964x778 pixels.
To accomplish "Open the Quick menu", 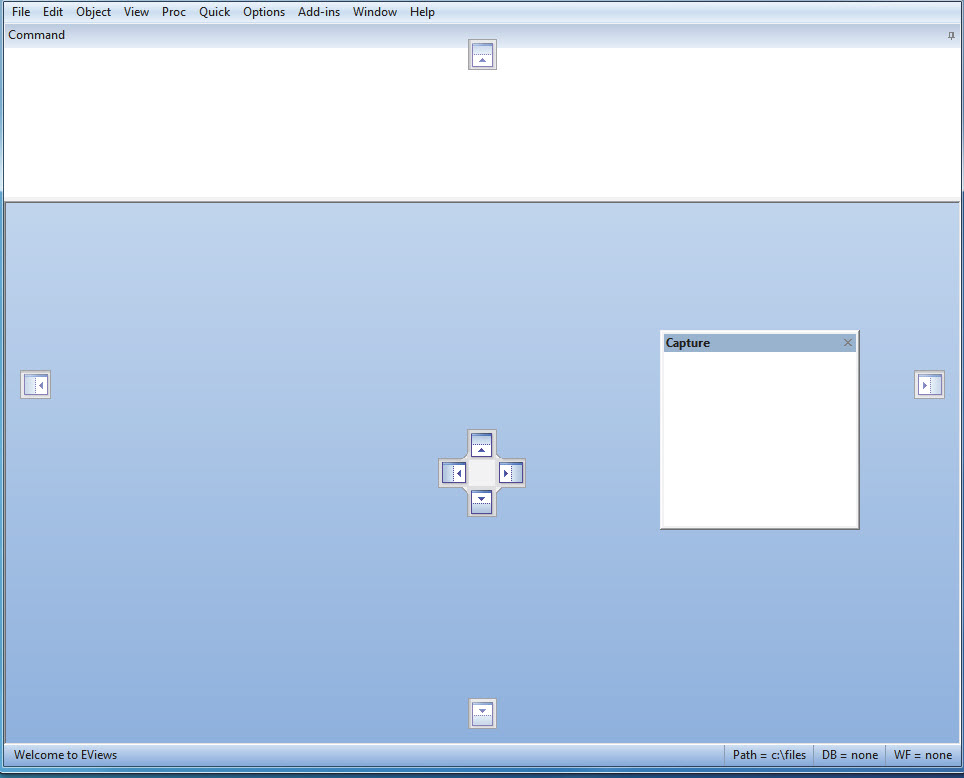I will pyautogui.click(x=214, y=11).
